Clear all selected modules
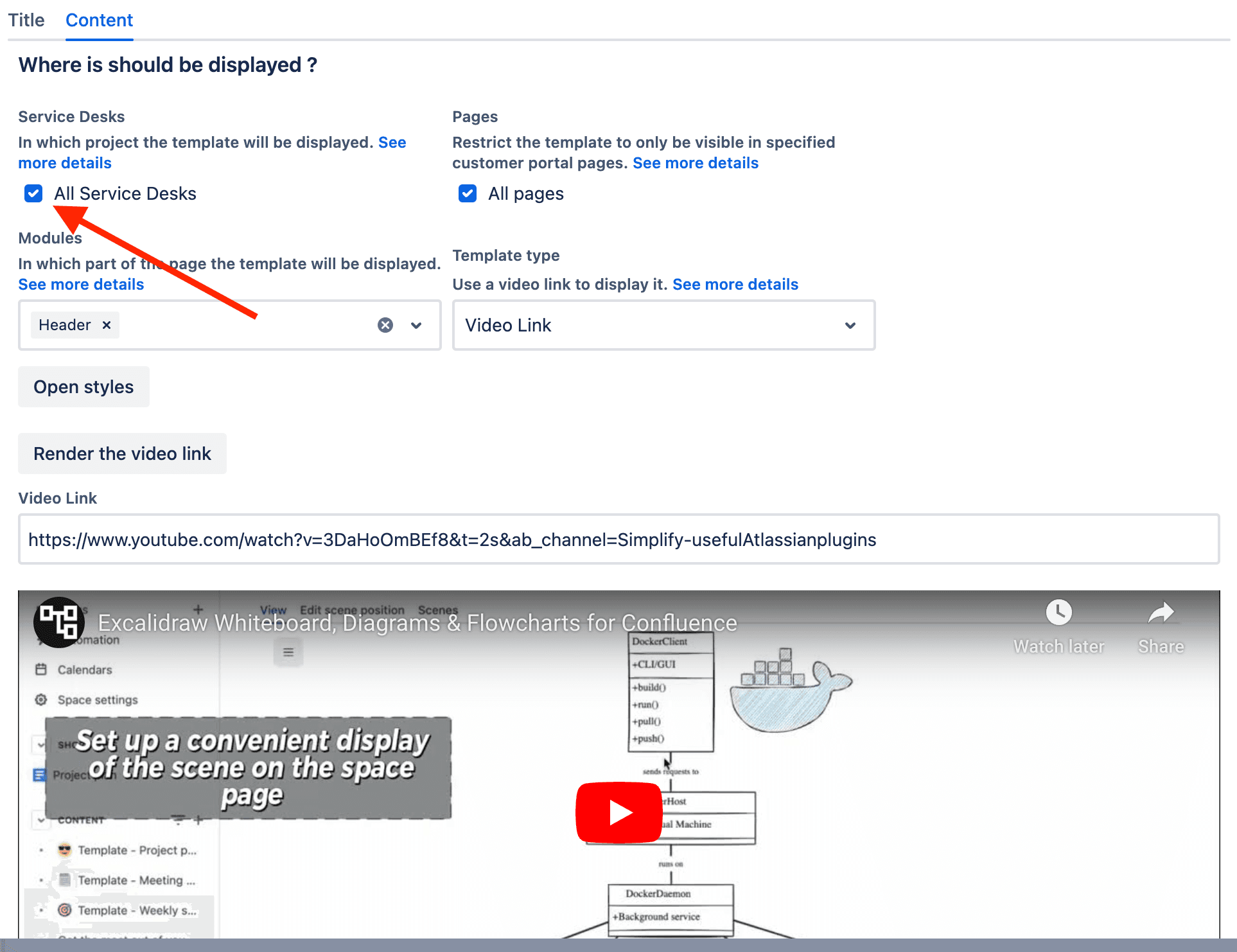 click(x=385, y=325)
